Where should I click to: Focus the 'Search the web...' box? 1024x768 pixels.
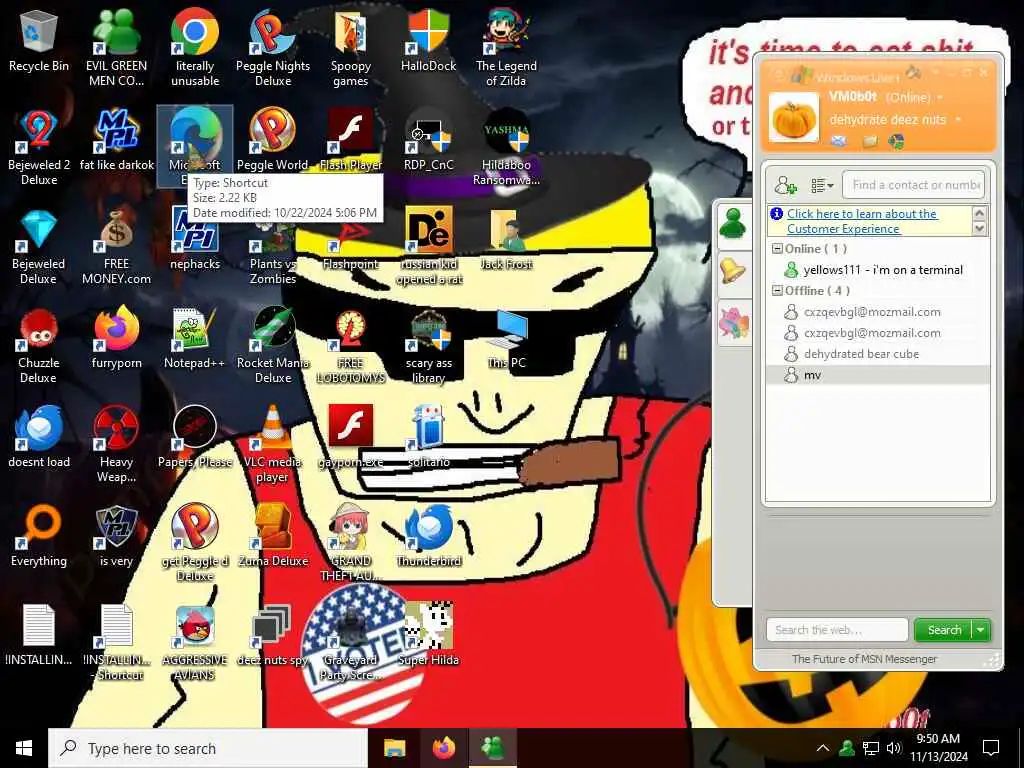837,630
